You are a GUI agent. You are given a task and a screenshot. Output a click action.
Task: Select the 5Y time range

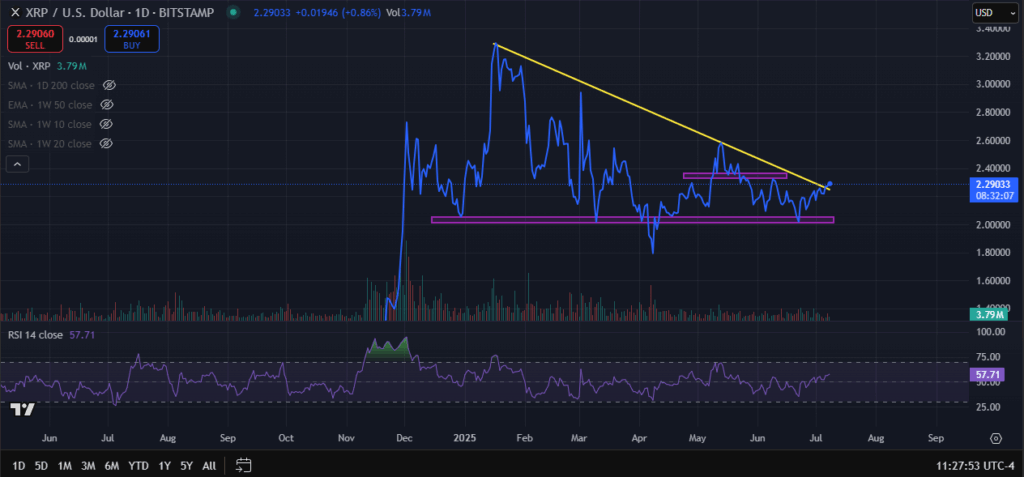[x=187, y=466]
